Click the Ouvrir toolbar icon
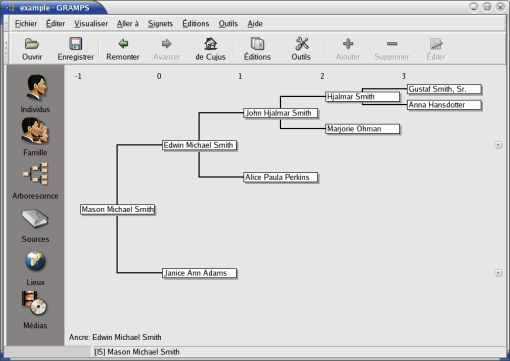Viewport: 510px width, 361px height. 32,49
